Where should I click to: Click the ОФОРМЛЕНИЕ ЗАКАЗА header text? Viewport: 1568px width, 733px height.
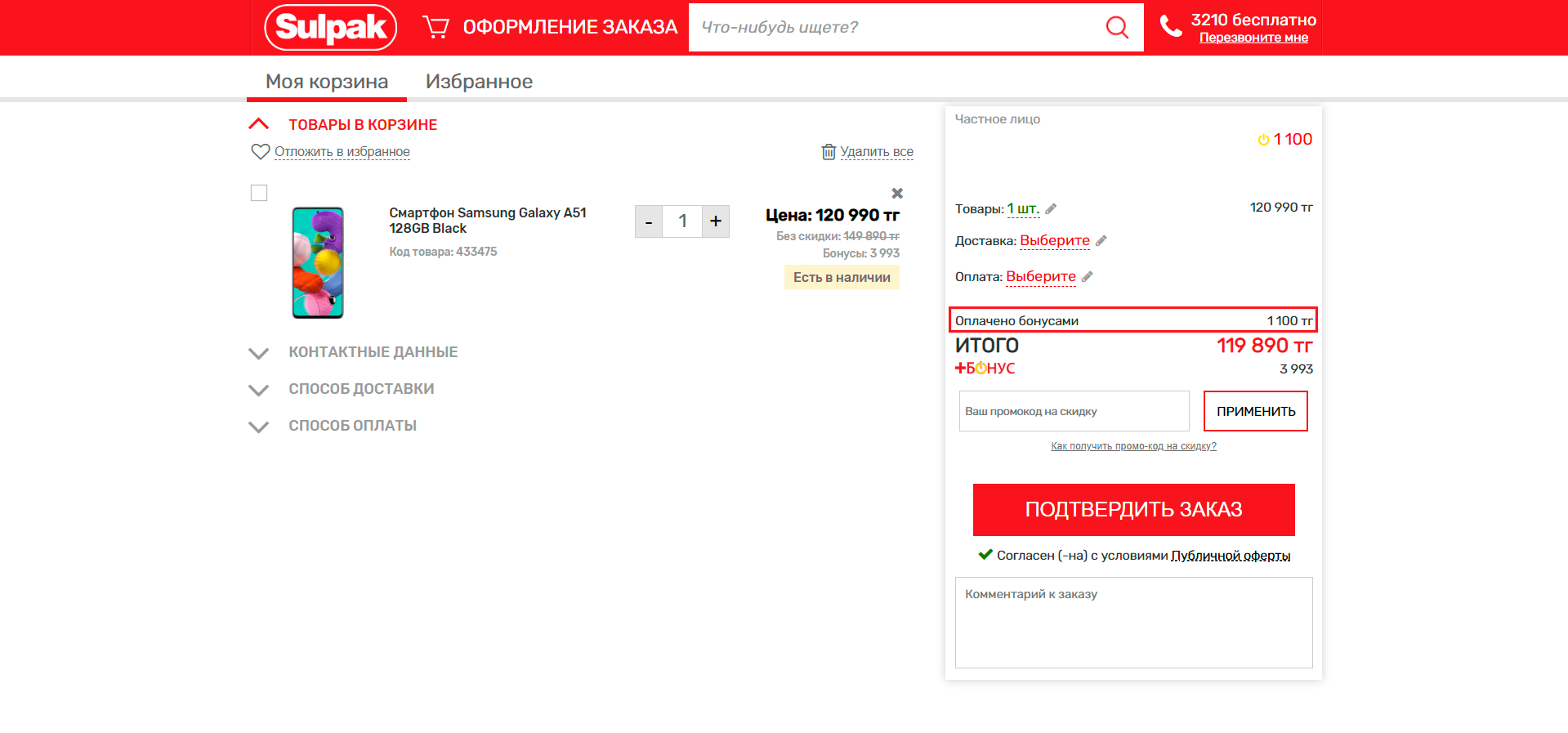point(570,27)
